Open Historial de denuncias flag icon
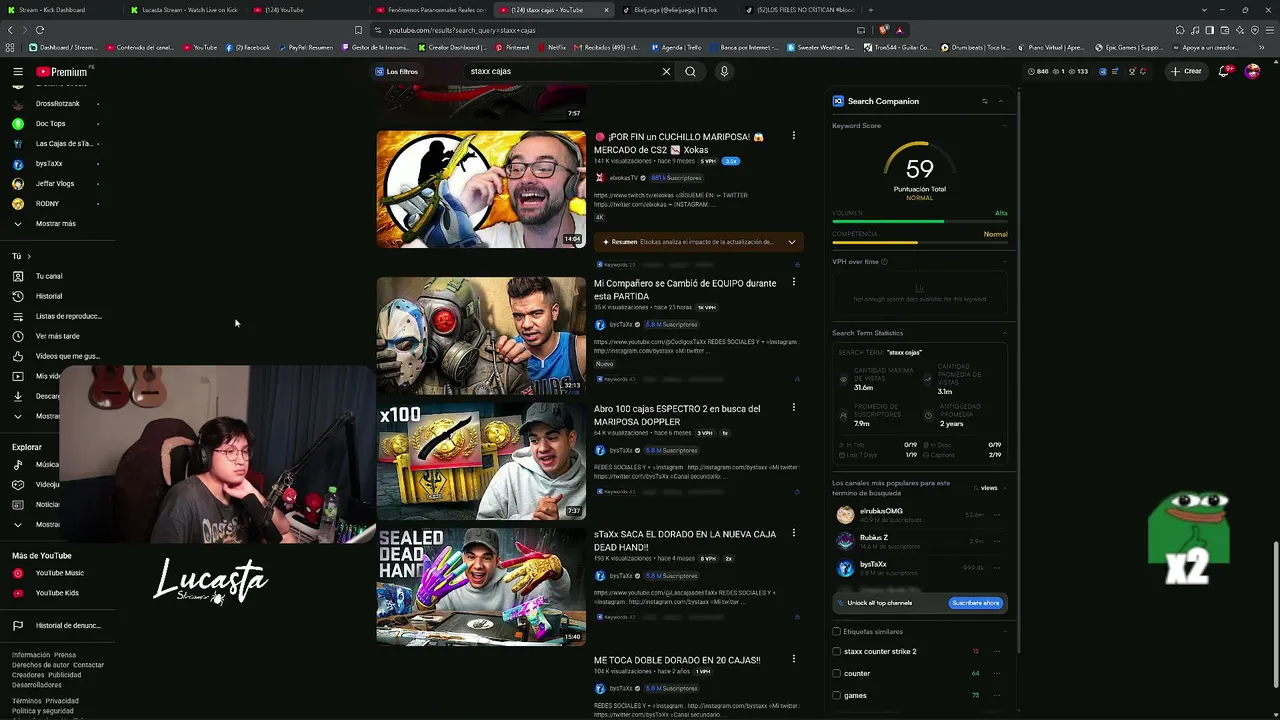 [x=17, y=626]
